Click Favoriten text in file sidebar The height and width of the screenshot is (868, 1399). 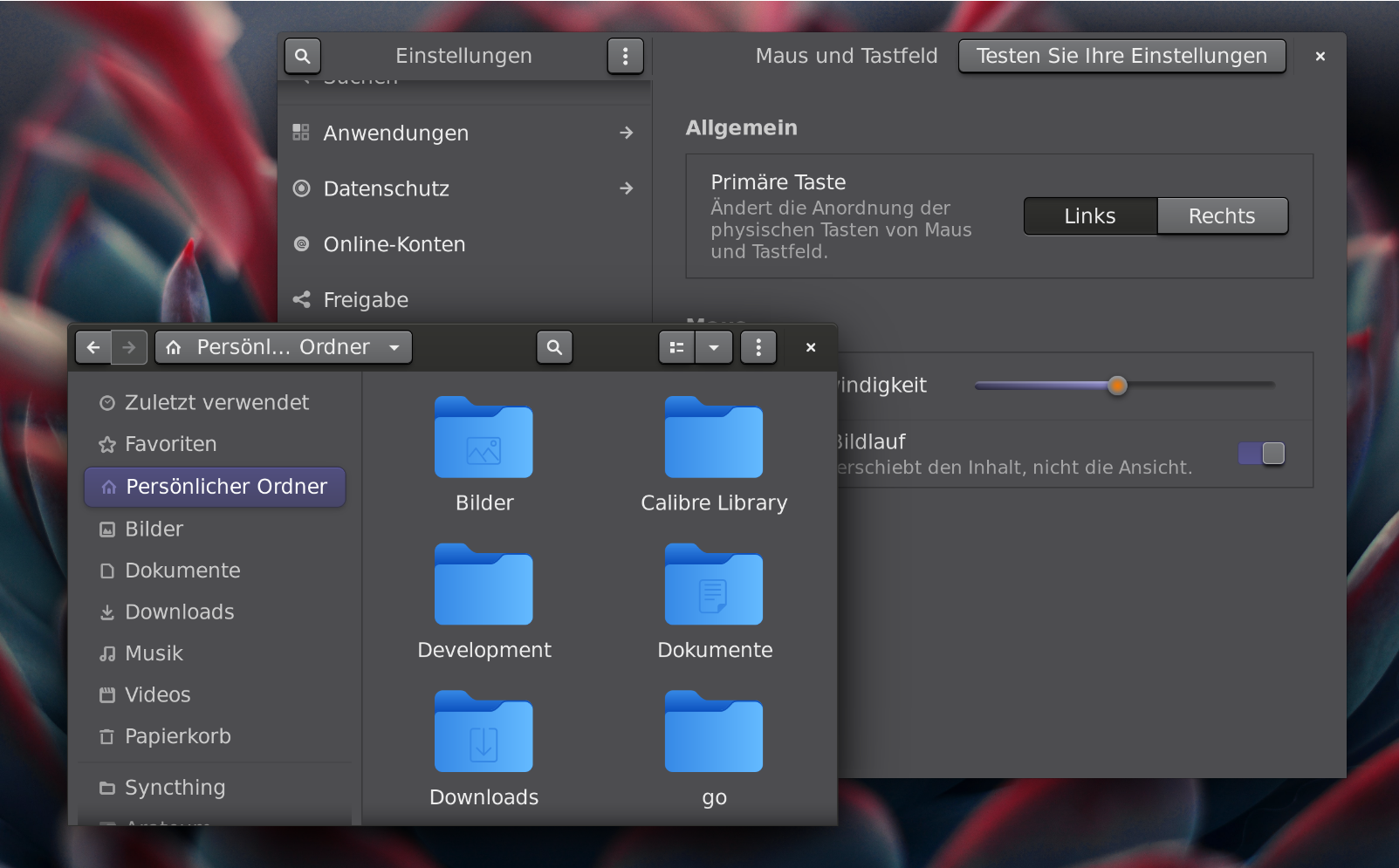171,444
